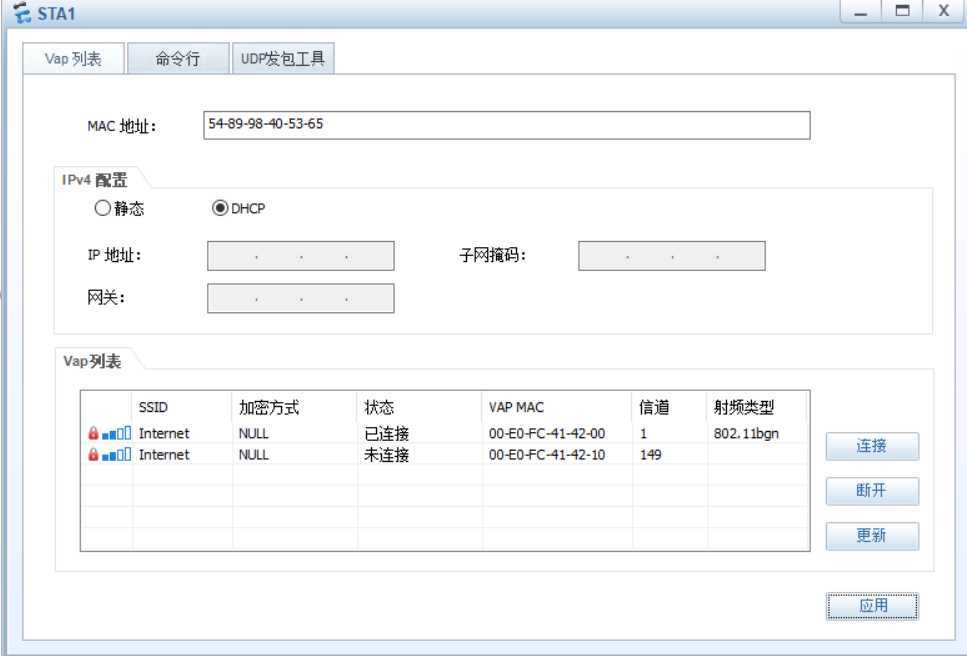The width and height of the screenshot is (967, 656).
Task: Click the 已连接 status cell
Action: click(x=387, y=433)
